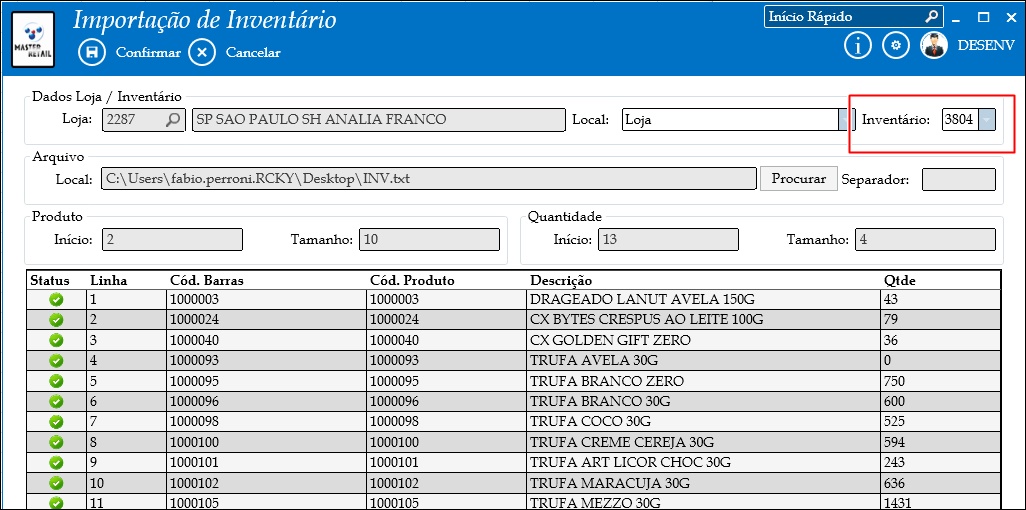This screenshot has width=1026, height=510.
Task: Click the Quantidade Tamanho field
Action: (925, 239)
